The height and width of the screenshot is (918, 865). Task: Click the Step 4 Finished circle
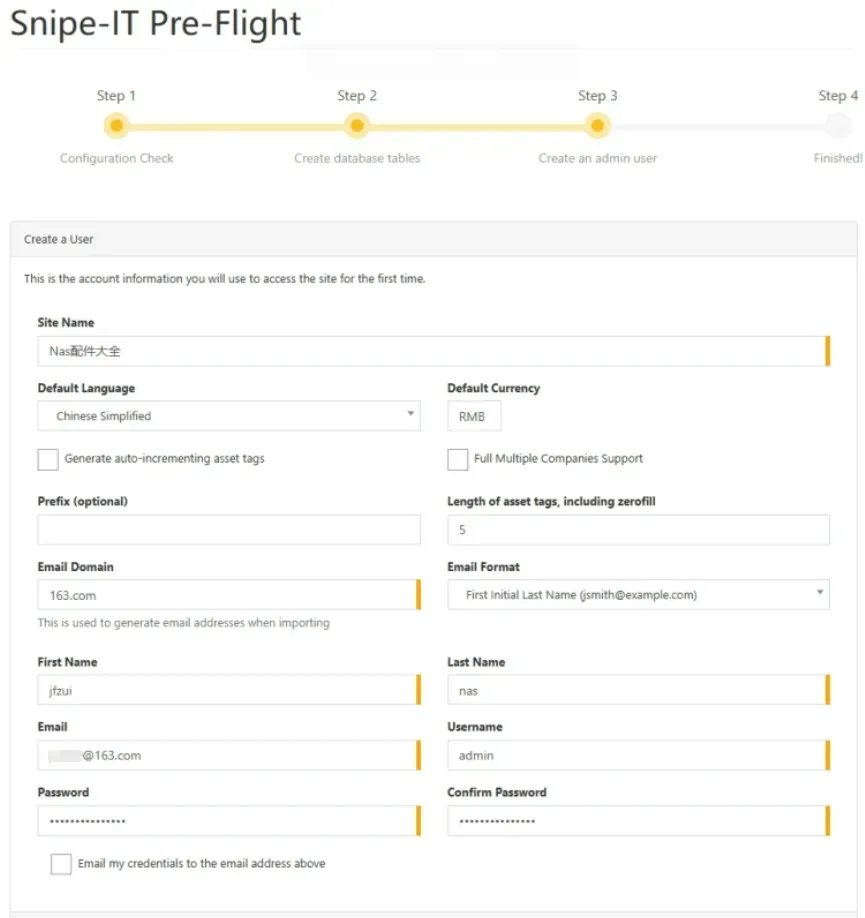click(x=838, y=126)
